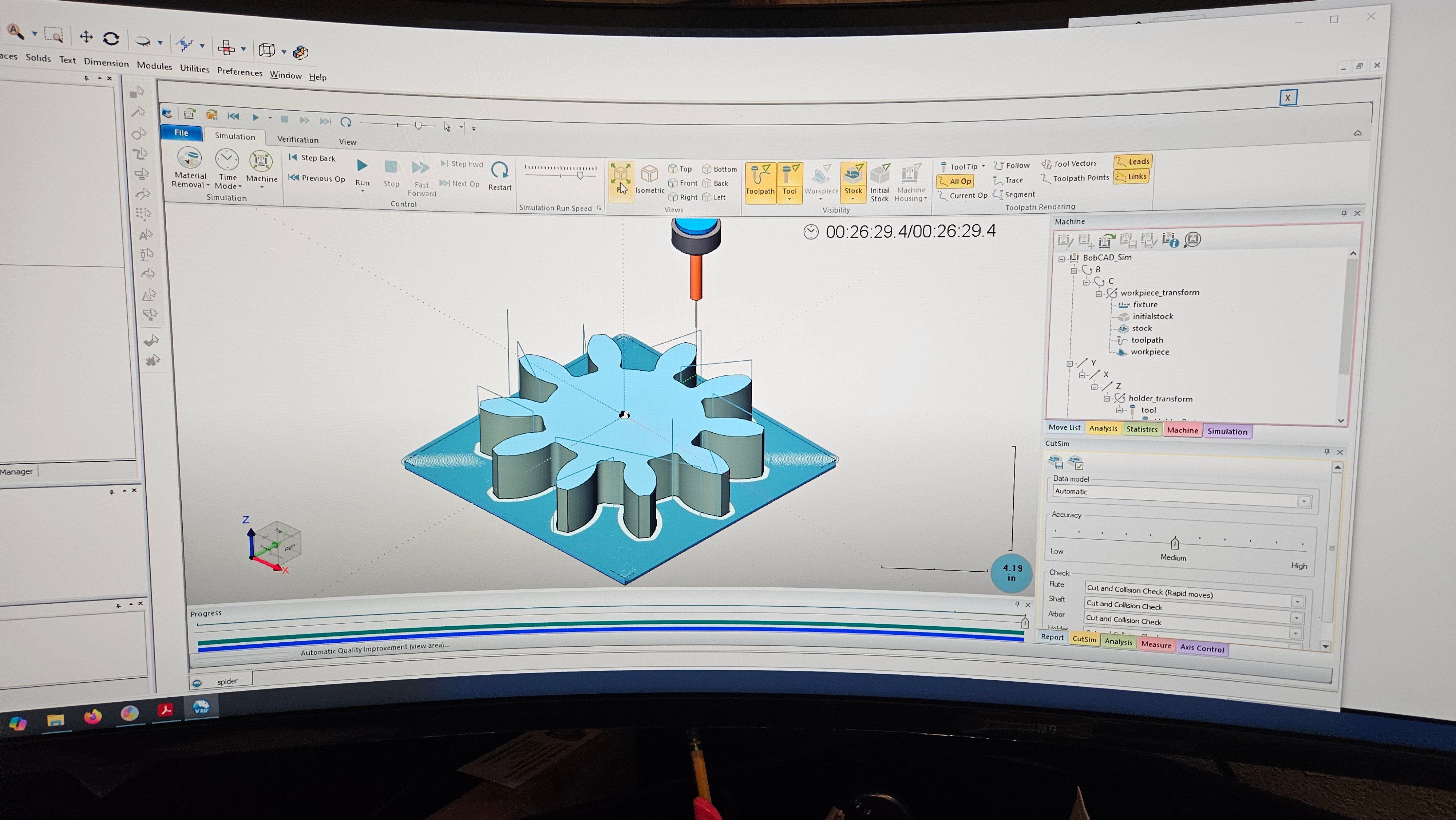Click the Accuracy slider handle
Image resolution: width=1456 pixels, height=820 pixels.
coord(1175,543)
